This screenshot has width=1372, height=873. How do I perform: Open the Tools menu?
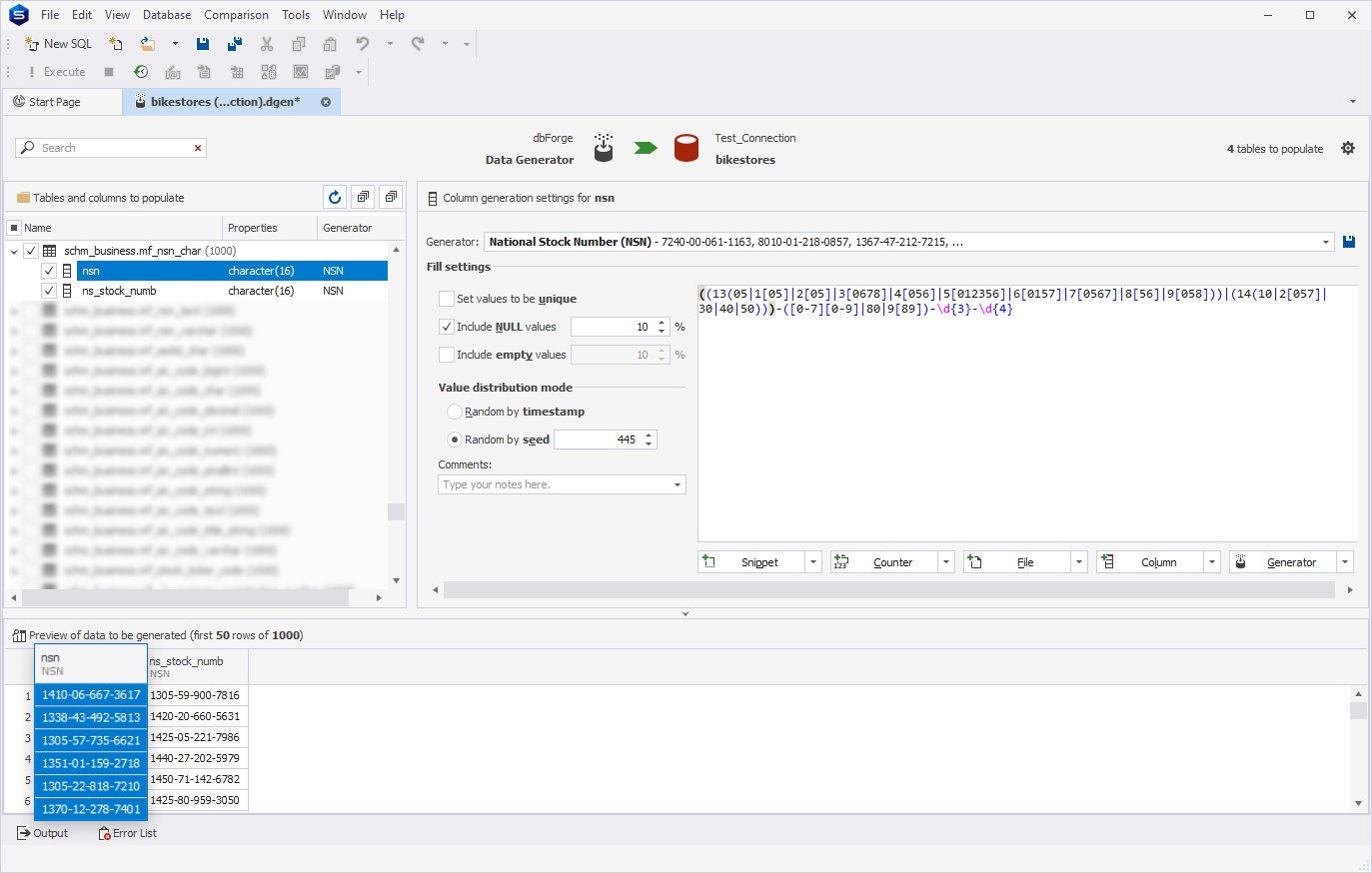(296, 15)
